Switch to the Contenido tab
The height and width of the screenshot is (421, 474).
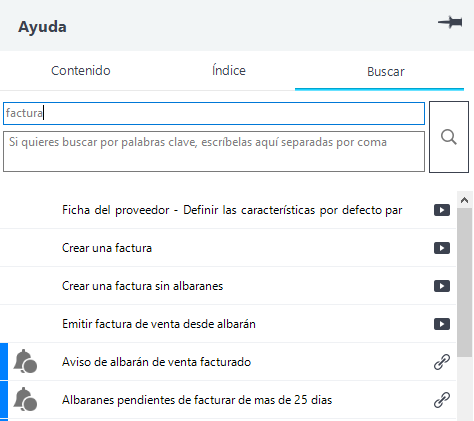tap(81, 71)
